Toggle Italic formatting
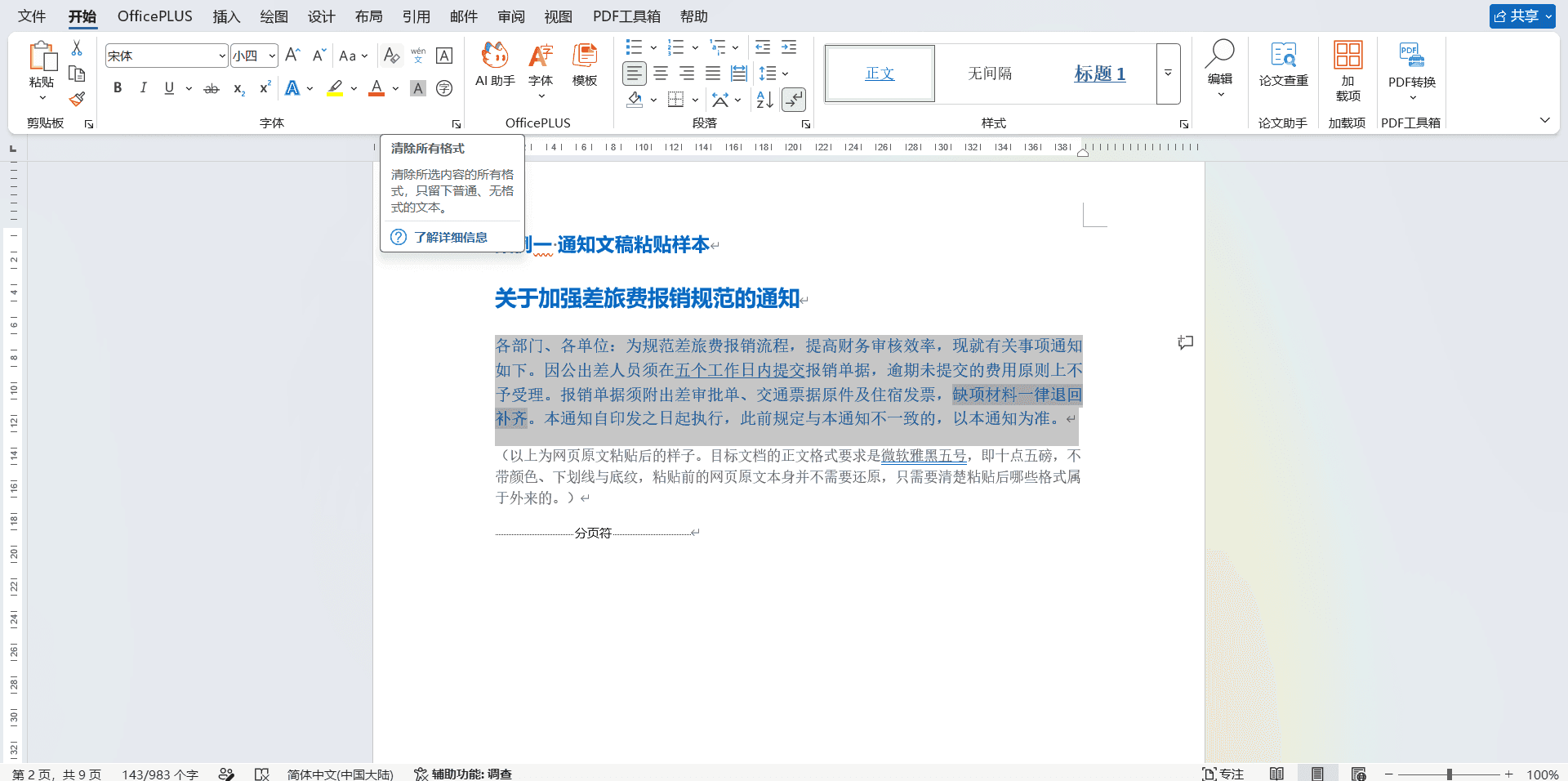The height and width of the screenshot is (781, 1568). pyautogui.click(x=144, y=88)
